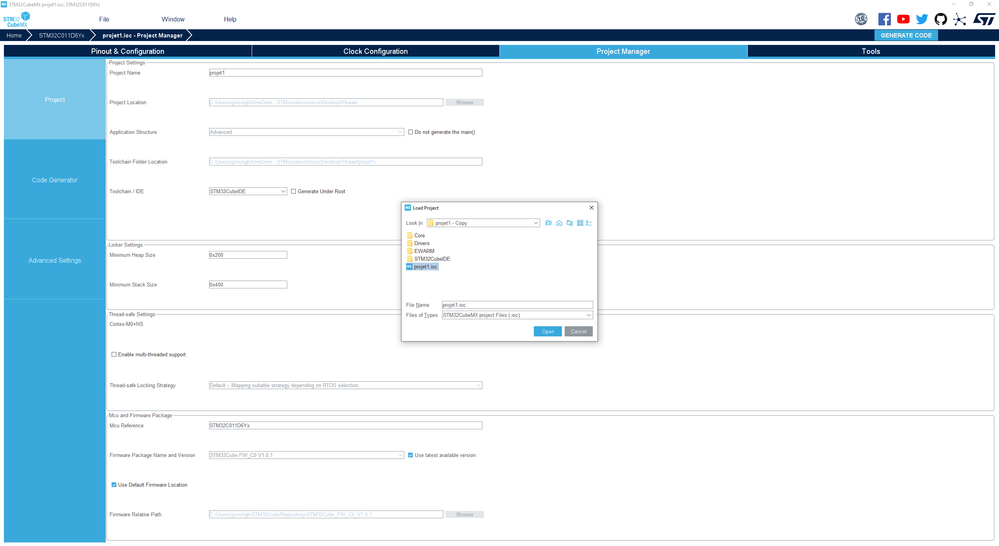Uncheck Use latest available version
The height and width of the screenshot is (546, 999).
[410, 455]
